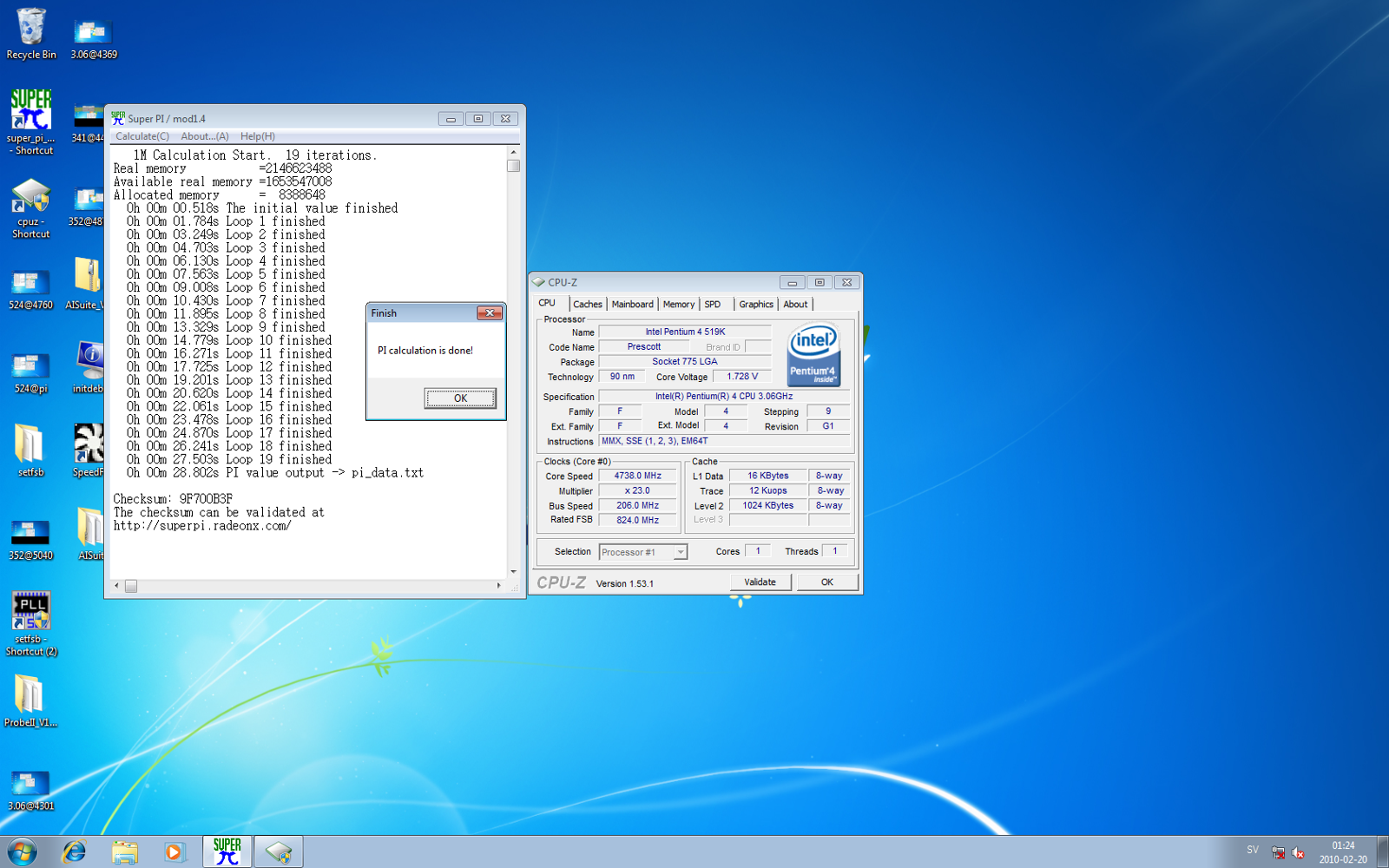Image resolution: width=1389 pixels, height=868 pixels.
Task: Open Windows Explorer from the taskbar
Action: [x=125, y=852]
